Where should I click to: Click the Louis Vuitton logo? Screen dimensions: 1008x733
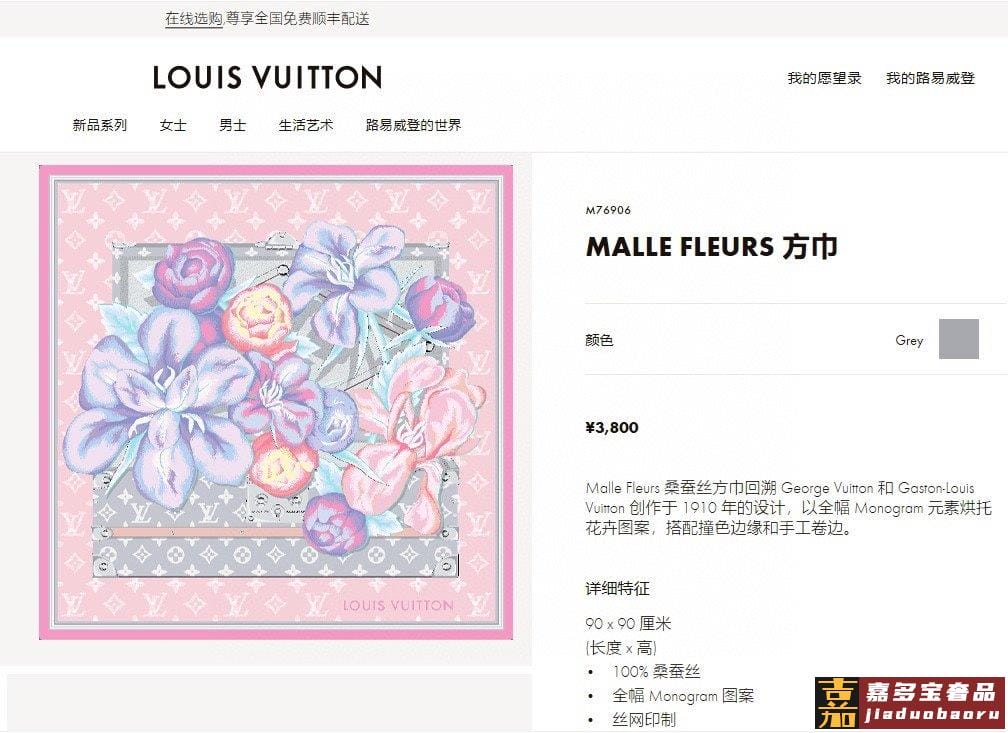click(x=267, y=77)
